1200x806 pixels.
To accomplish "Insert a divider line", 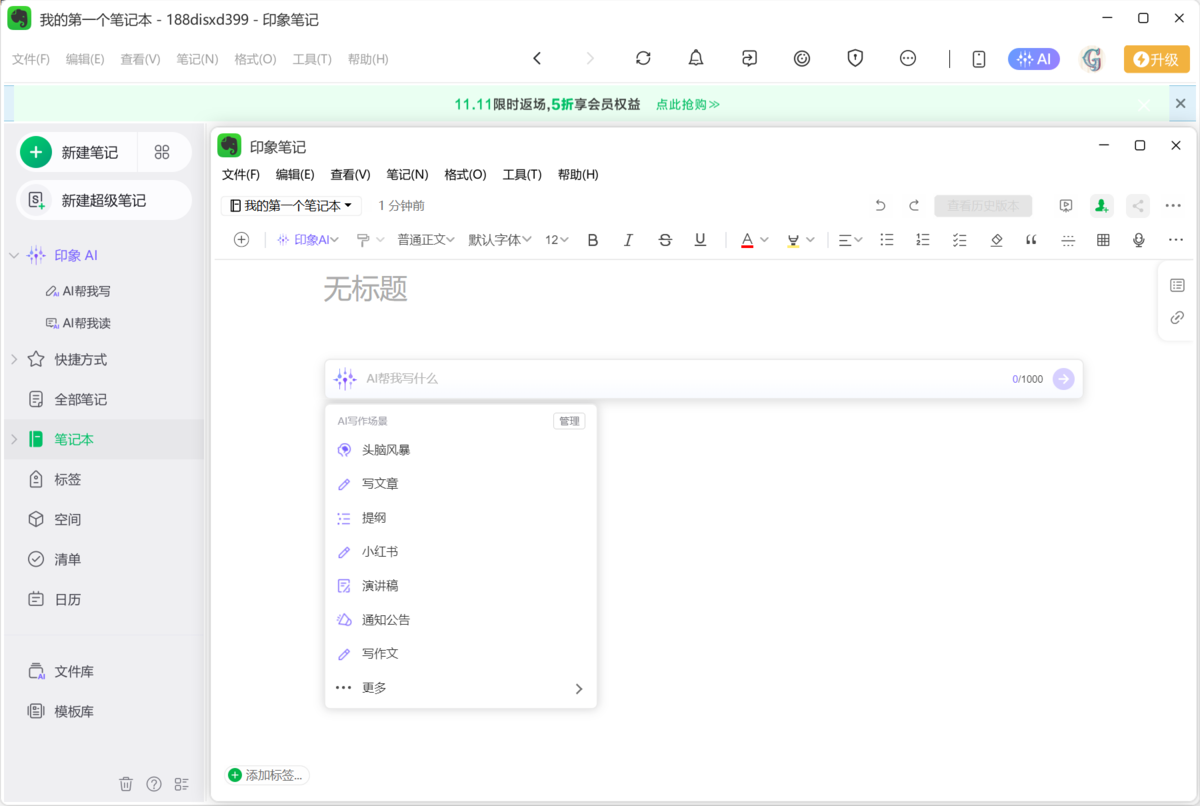I will point(1067,239).
